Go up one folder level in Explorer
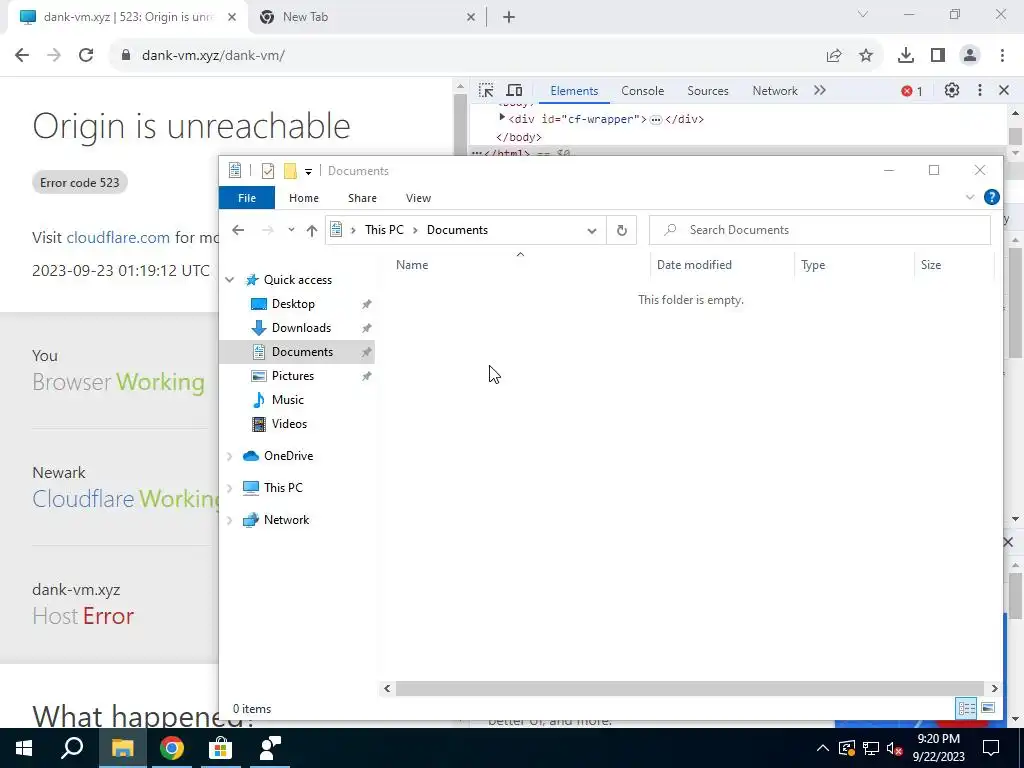This screenshot has height=768, width=1024. [312, 230]
